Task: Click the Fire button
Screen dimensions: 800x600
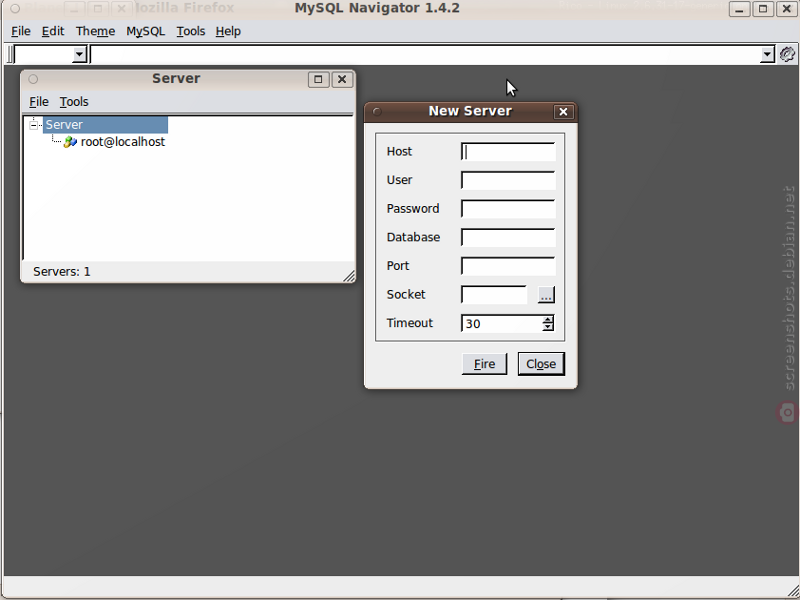Action: click(484, 364)
